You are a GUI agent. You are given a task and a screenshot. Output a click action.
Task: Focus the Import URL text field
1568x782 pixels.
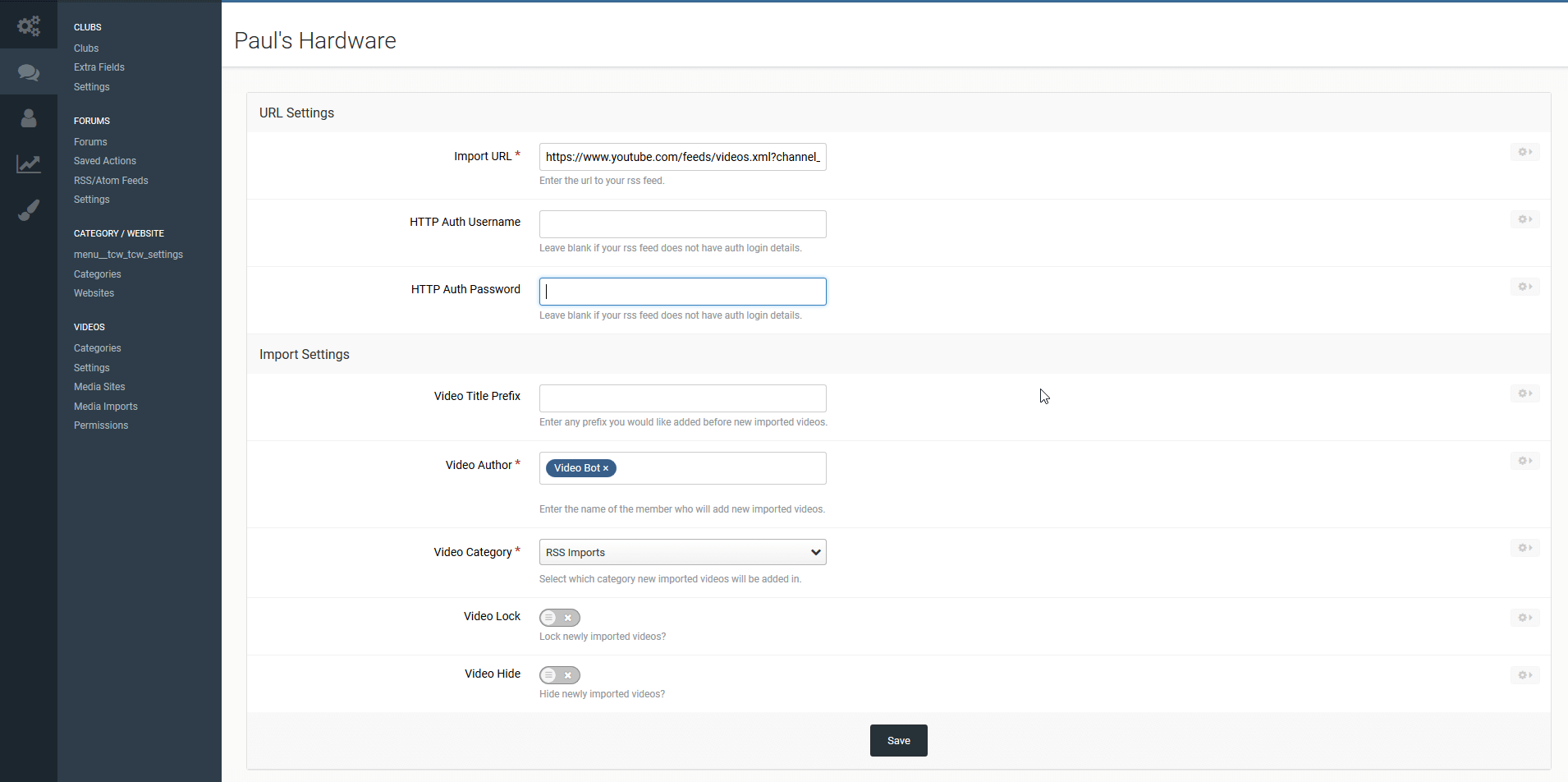coord(682,157)
